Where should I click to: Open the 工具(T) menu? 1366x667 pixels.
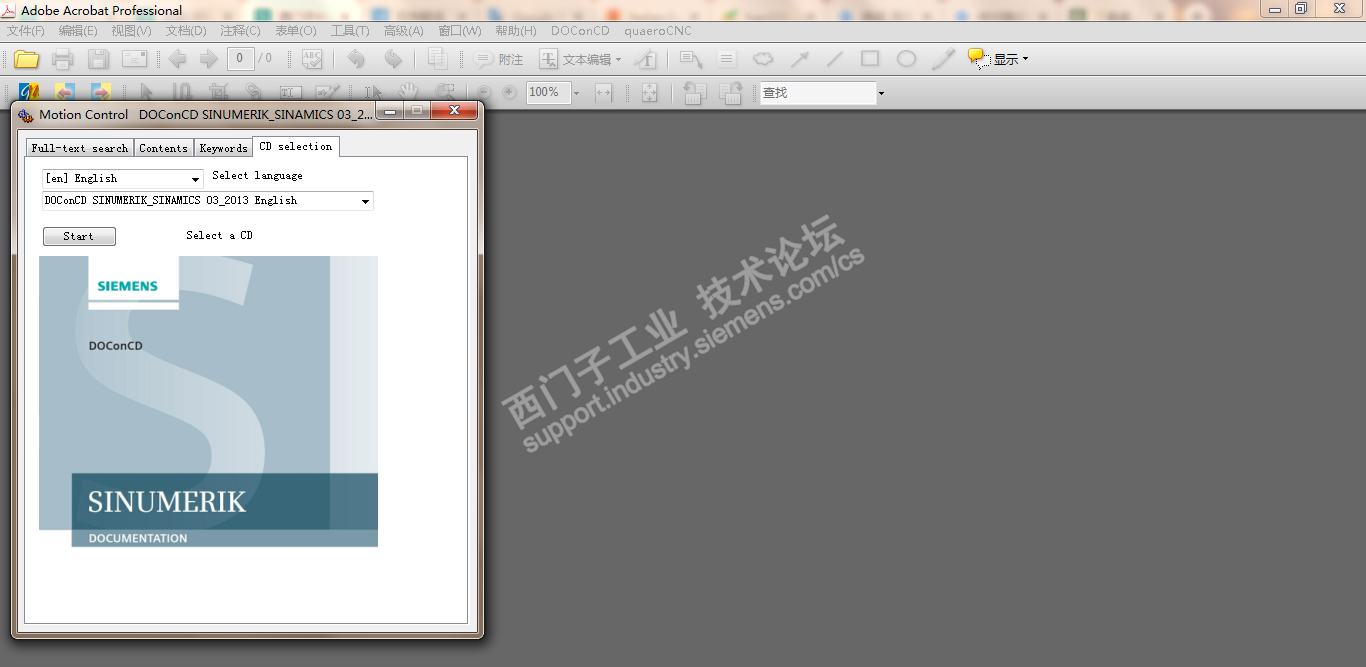(x=350, y=31)
